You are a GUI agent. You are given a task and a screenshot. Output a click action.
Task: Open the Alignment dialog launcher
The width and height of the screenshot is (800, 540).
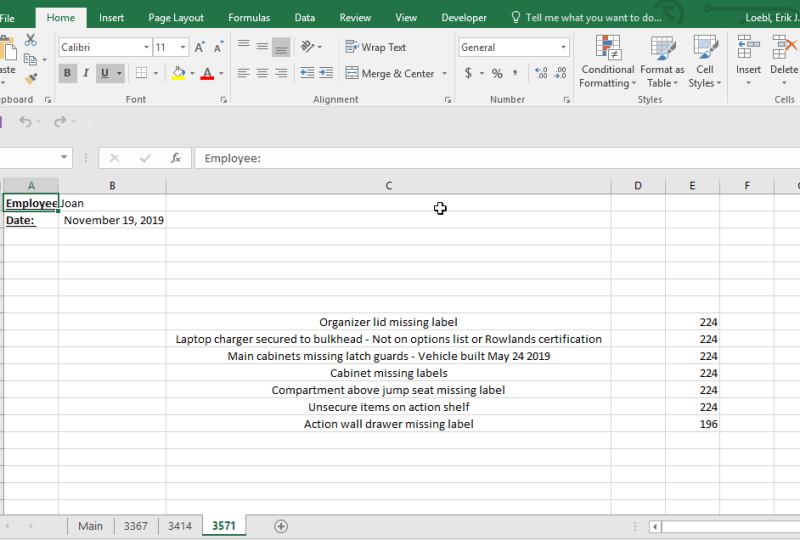coord(447,100)
